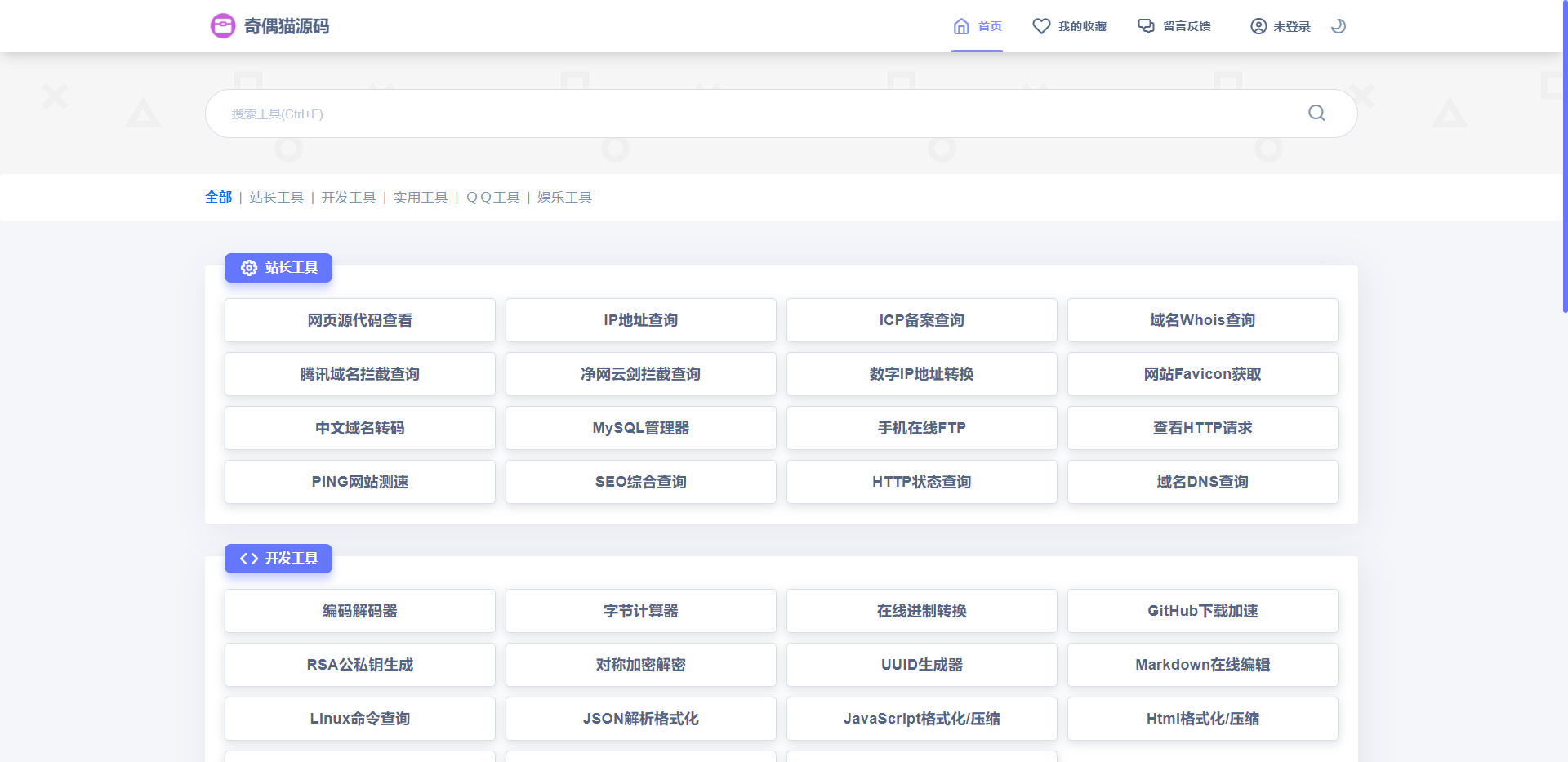Image resolution: width=1568 pixels, height=762 pixels.
Task: Focus the 搜索工具 search input field
Action: (781, 114)
